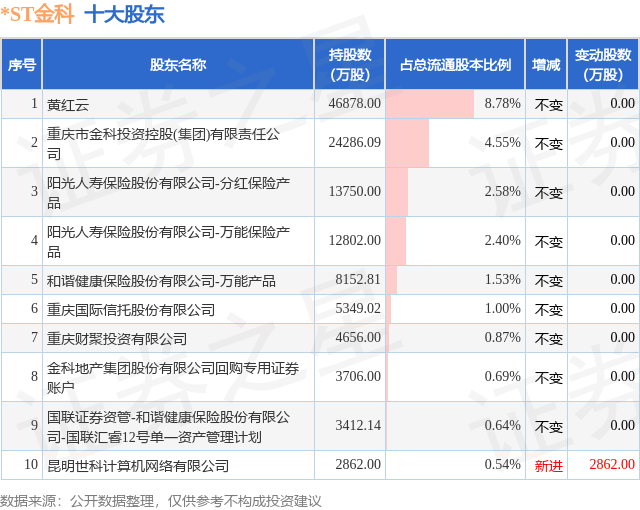Click holding value 5349.02
Screen dimensions: 640x510
point(358,308)
